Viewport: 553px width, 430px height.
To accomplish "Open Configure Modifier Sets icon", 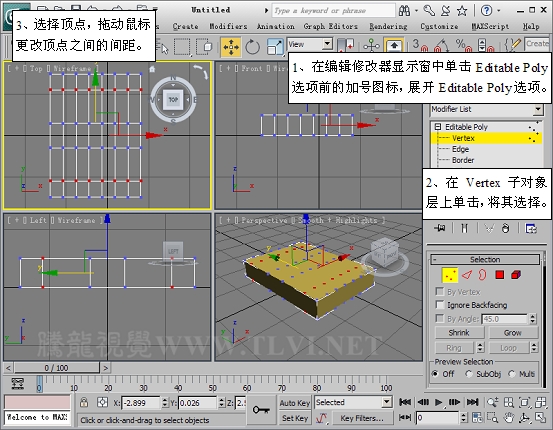I will [531, 228].
